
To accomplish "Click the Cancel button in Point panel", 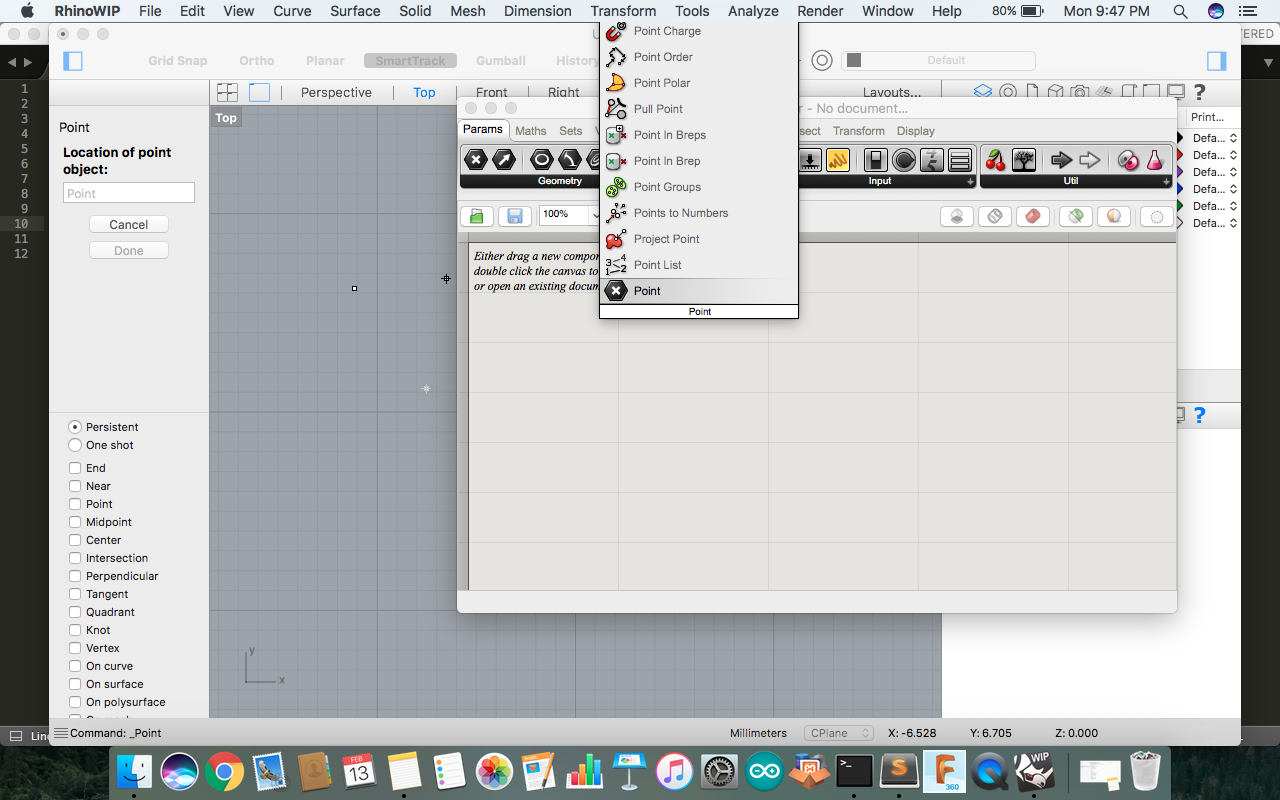I will pyautogui.click(x=129, y=224).
